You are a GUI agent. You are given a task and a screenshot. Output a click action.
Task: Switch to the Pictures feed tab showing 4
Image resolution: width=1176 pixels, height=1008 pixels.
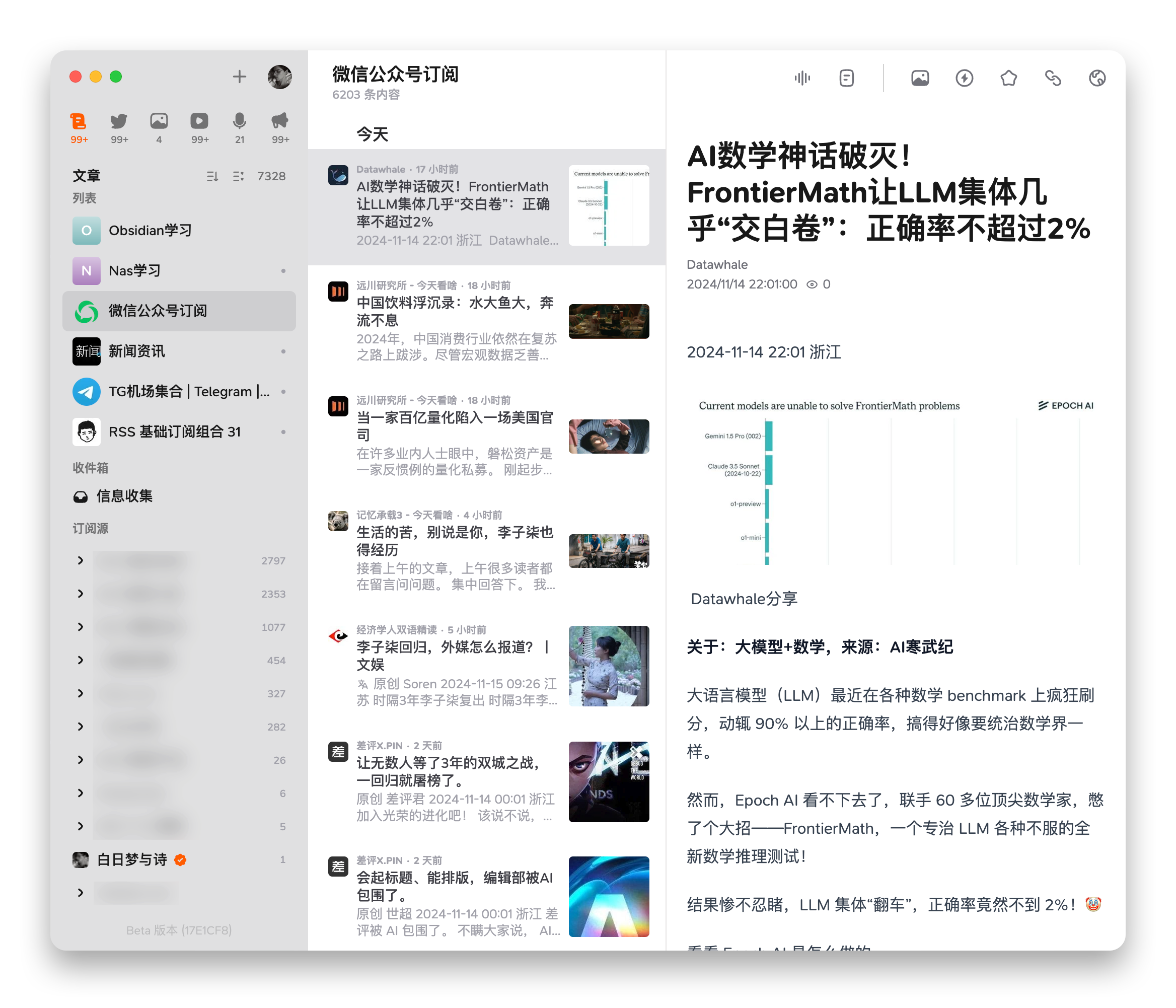(x=159, y=128)
